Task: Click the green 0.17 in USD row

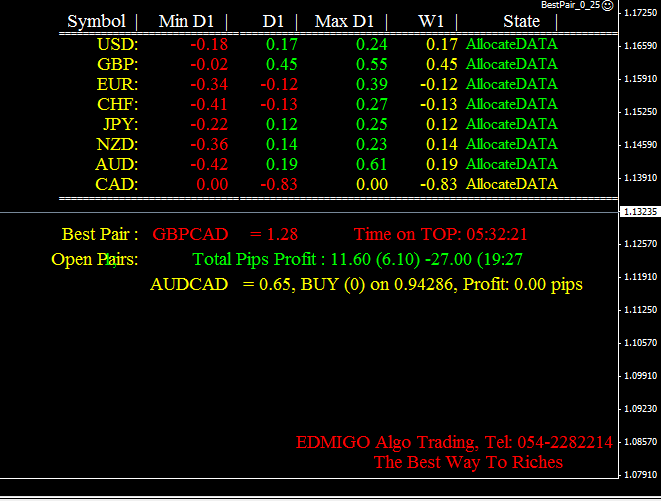Action: pos(282,44)
